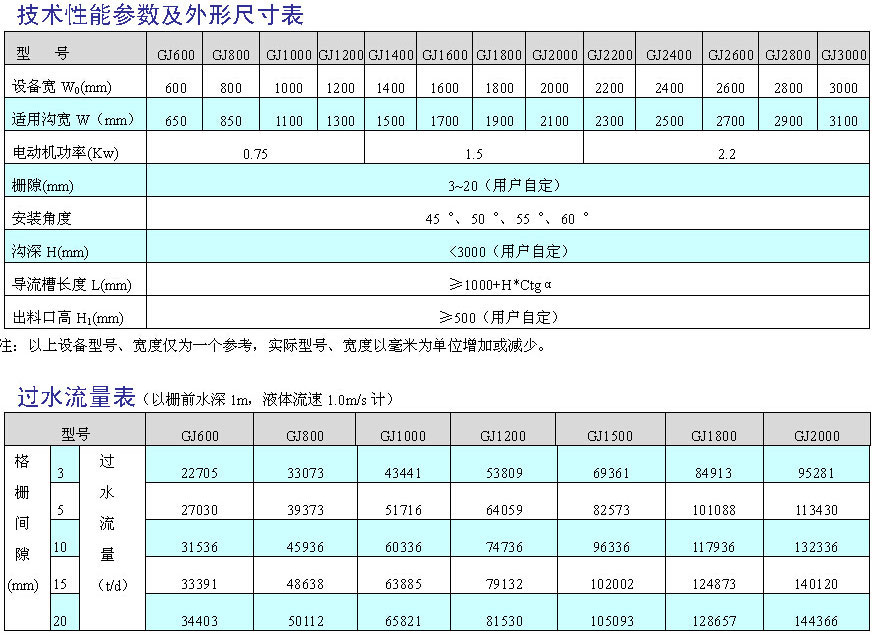Click the 63885 value under GJ1000
Screen dimensions: 879x636
point(403,584)
